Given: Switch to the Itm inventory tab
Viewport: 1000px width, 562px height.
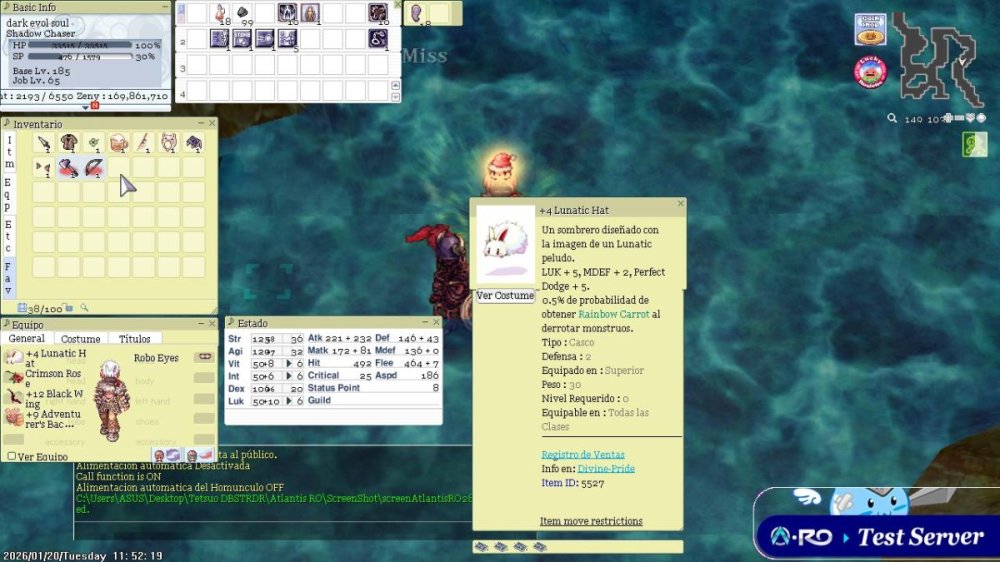Looking at the screenshot, I should tap(9, 152).
